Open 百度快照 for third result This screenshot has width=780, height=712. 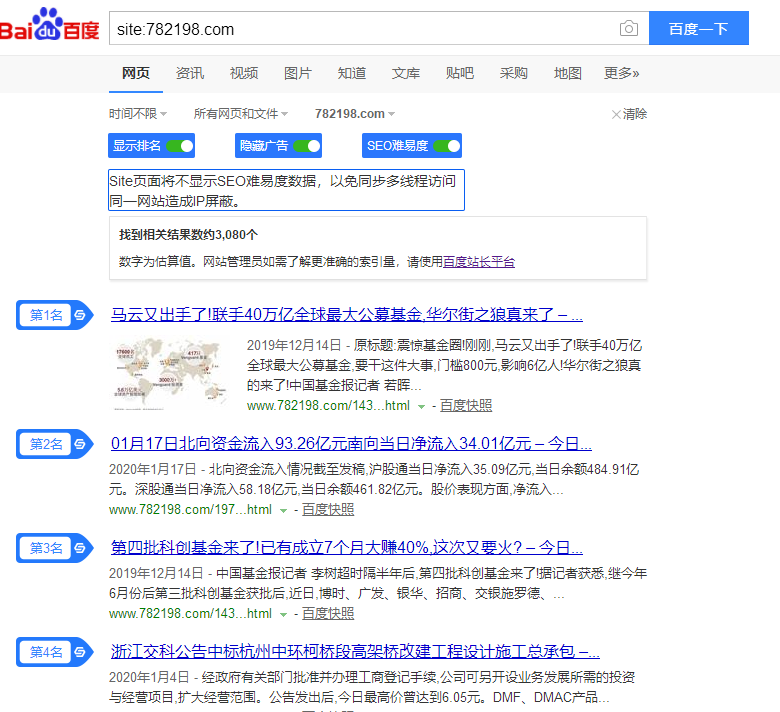[328, 613]
